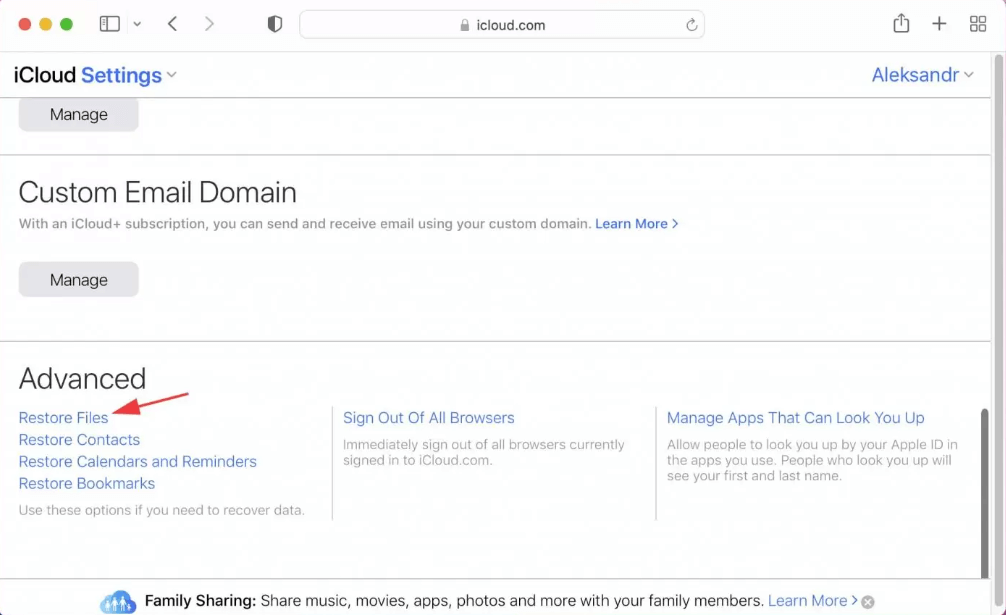Open the Restore Bookmarks link

[x=87, y=483]
